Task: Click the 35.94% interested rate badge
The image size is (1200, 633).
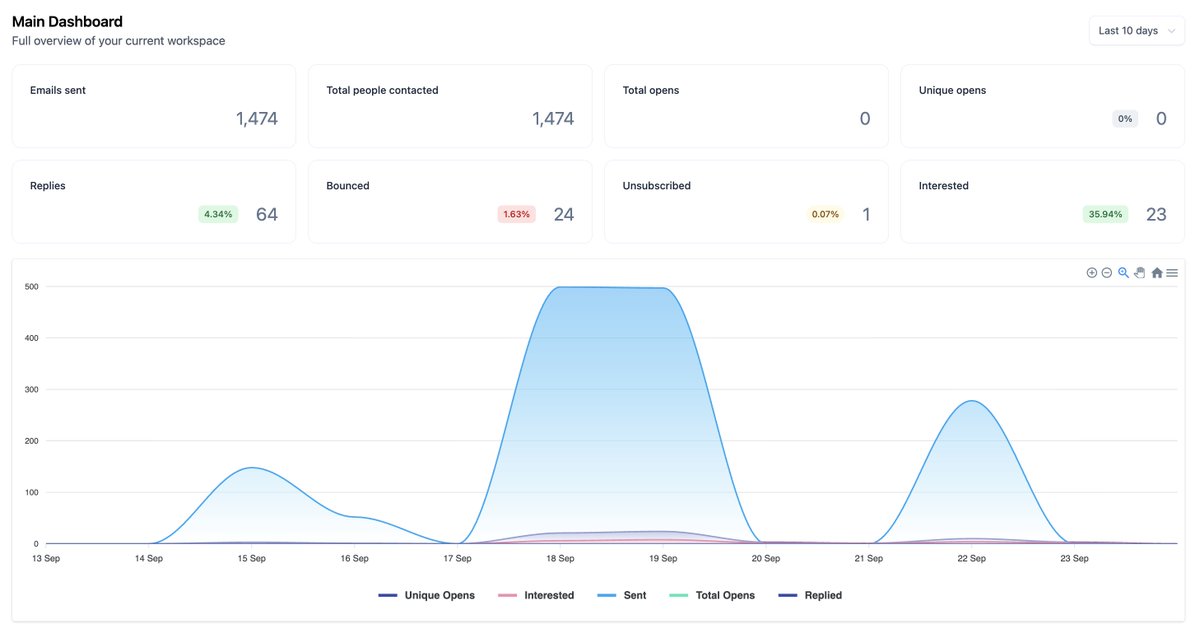Action: point(1105,214)
